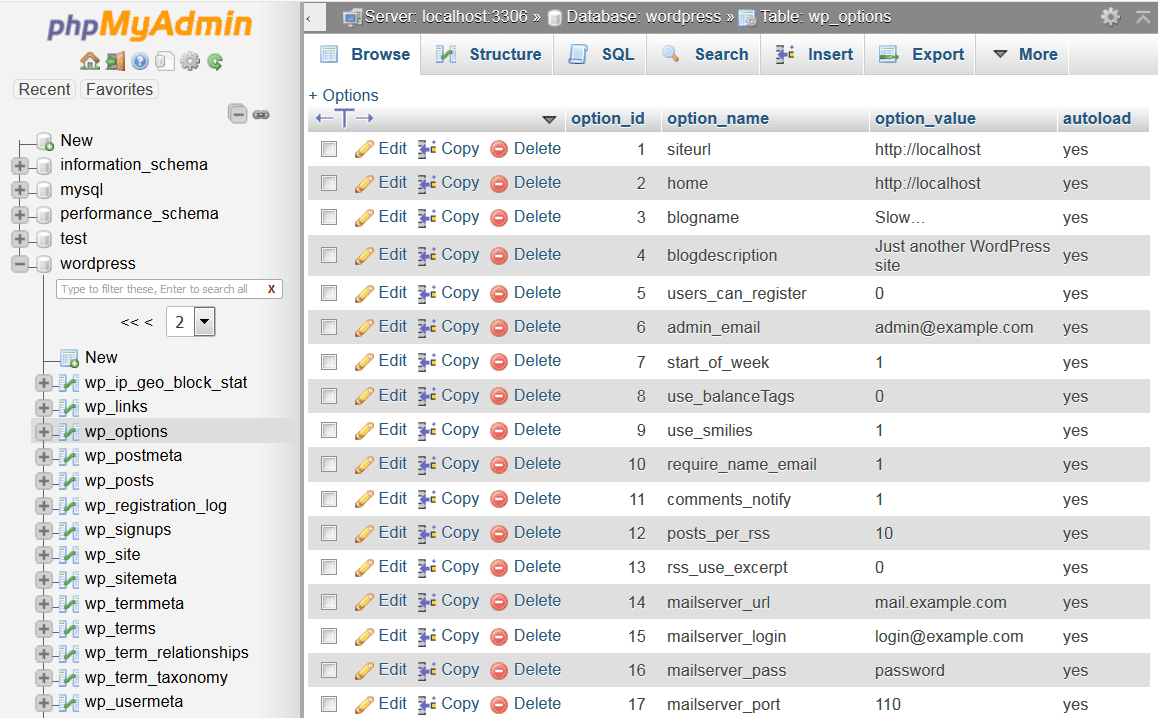
Task: Click page settings gear at top right
Action: point(1110,16)
